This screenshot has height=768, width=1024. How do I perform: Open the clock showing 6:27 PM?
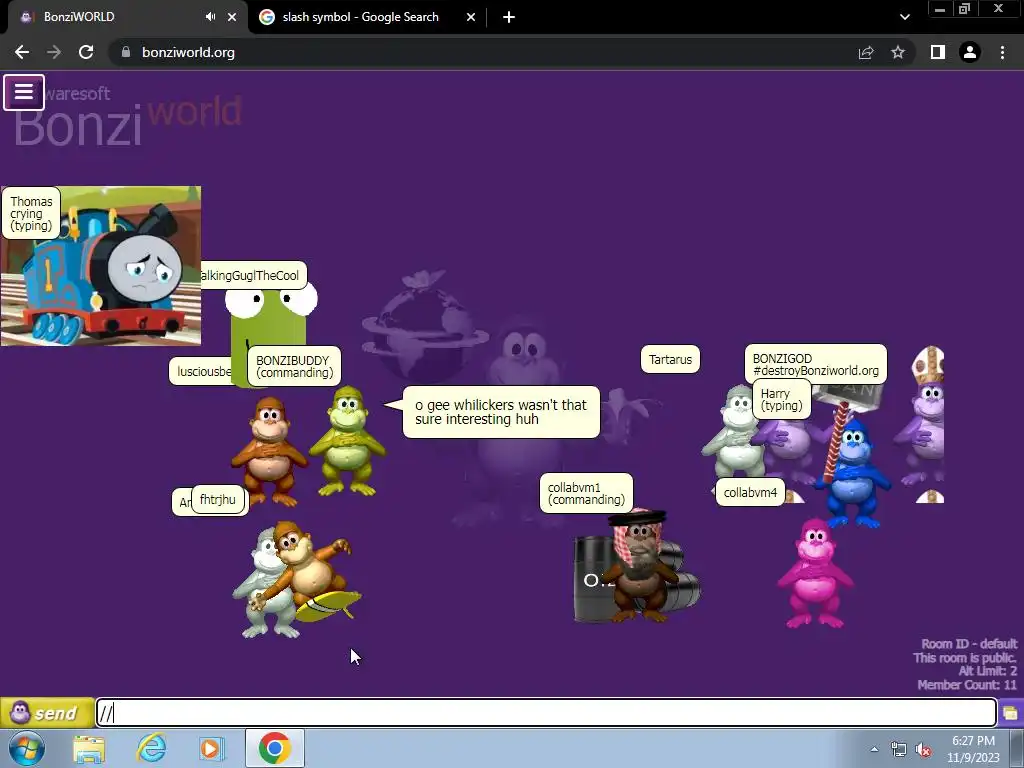tap(973, 749)
